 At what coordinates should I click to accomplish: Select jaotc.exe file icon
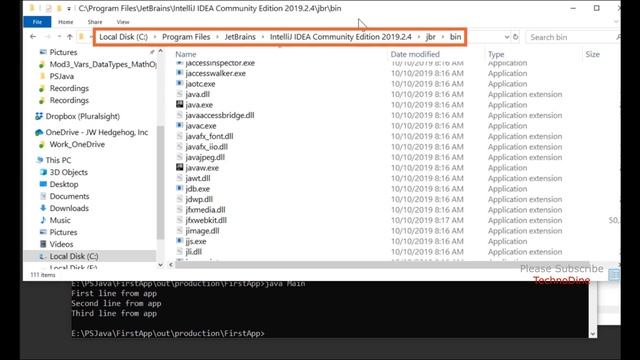pos(180,83)
